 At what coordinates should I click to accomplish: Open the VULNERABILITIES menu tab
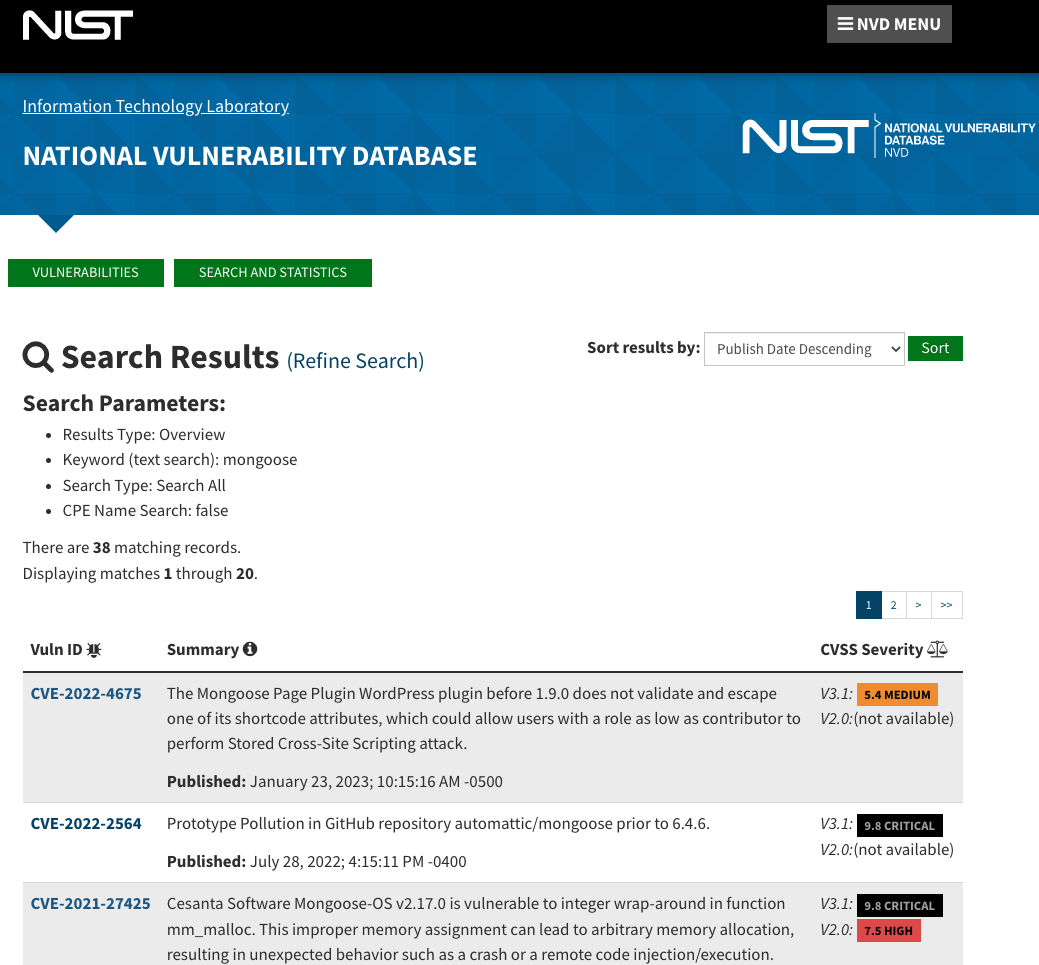(x=86, y=273)
